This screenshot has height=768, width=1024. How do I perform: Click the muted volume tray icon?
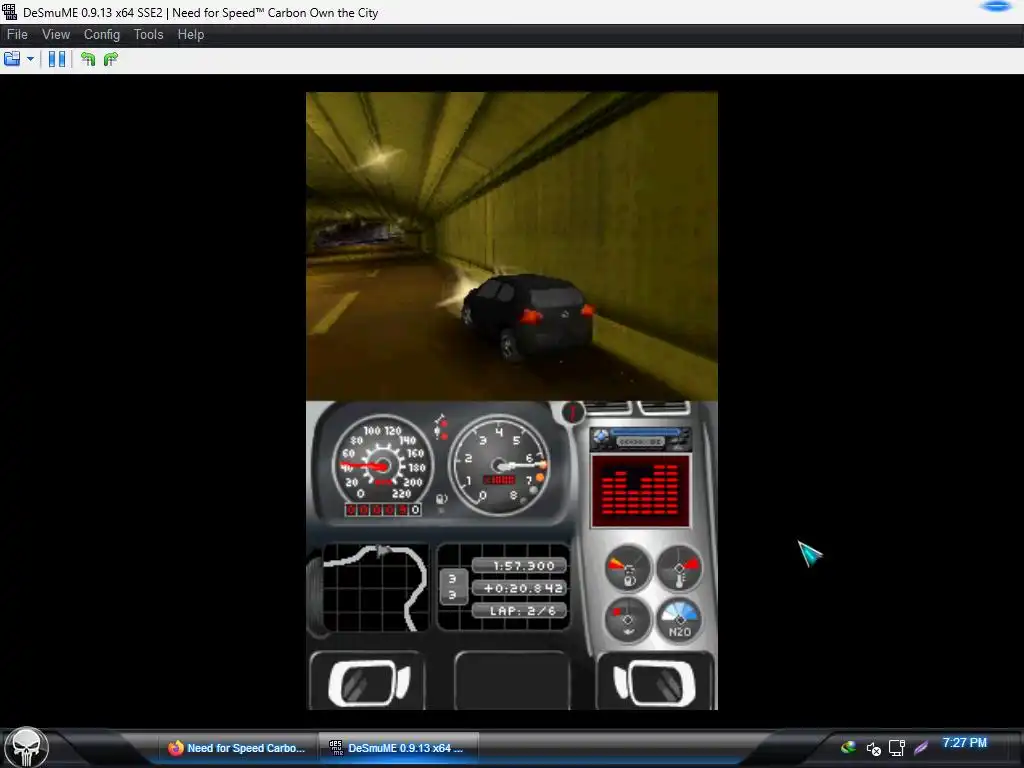tap(873, 748)
